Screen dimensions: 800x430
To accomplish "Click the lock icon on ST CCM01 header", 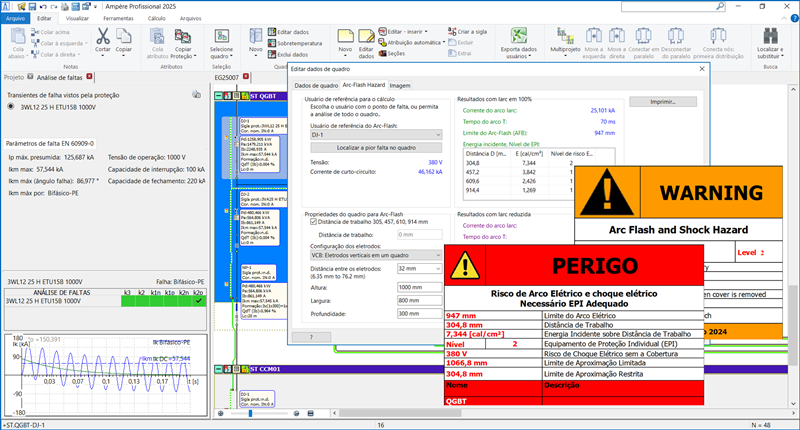I will pos(245,369).
